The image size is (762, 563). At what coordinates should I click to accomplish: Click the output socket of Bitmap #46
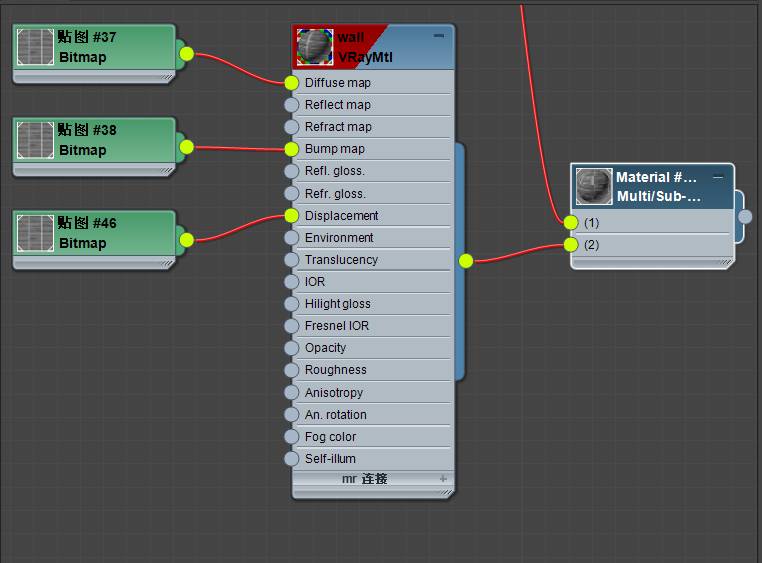coord(187,240)
